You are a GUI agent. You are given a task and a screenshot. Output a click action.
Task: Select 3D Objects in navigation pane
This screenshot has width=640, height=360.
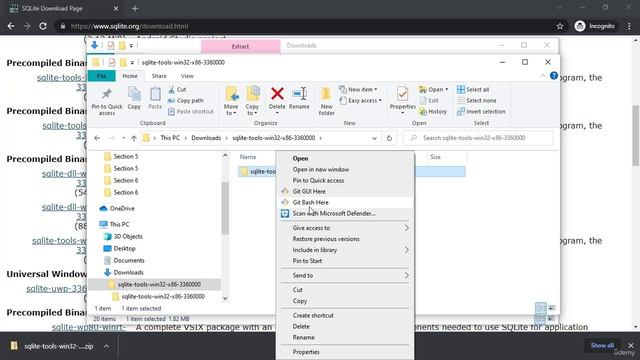click(123, 236)
